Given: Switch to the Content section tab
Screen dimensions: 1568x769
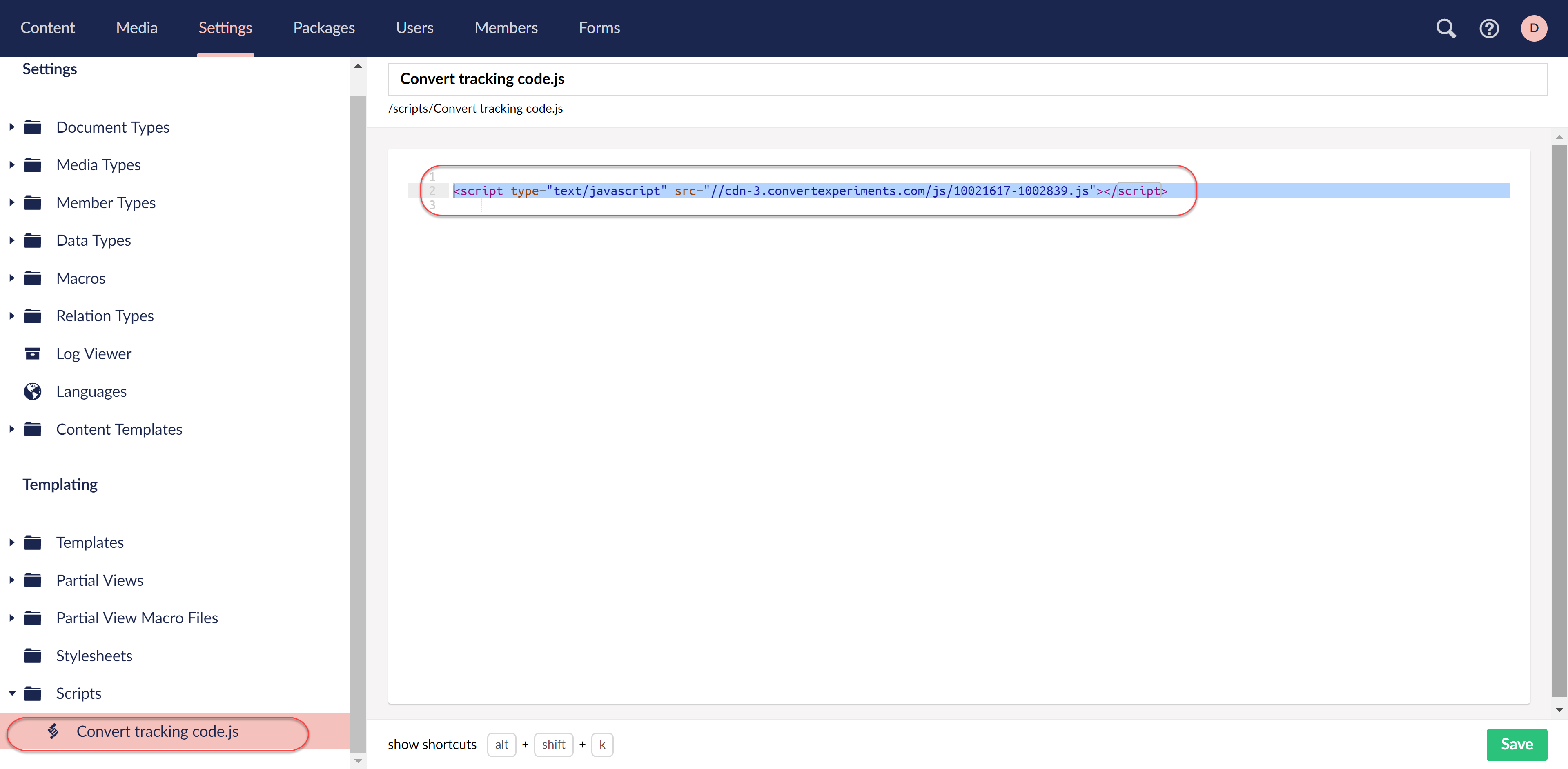Looking at the screenshot, I should tap(47, 28).
